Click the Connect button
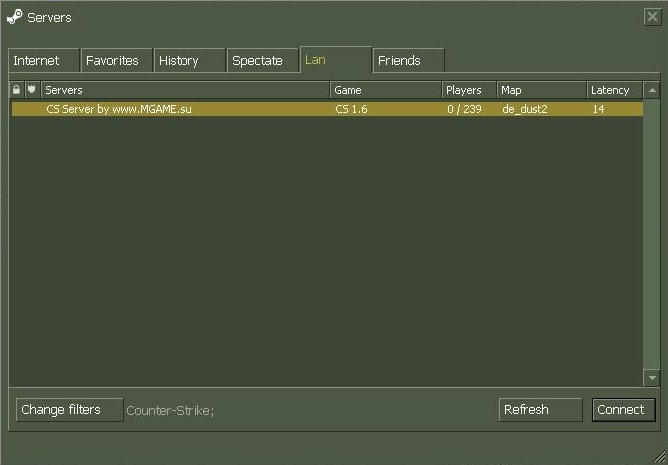Image resolution: width=668 pixels, height=465 pixels. tap(623, 410)
